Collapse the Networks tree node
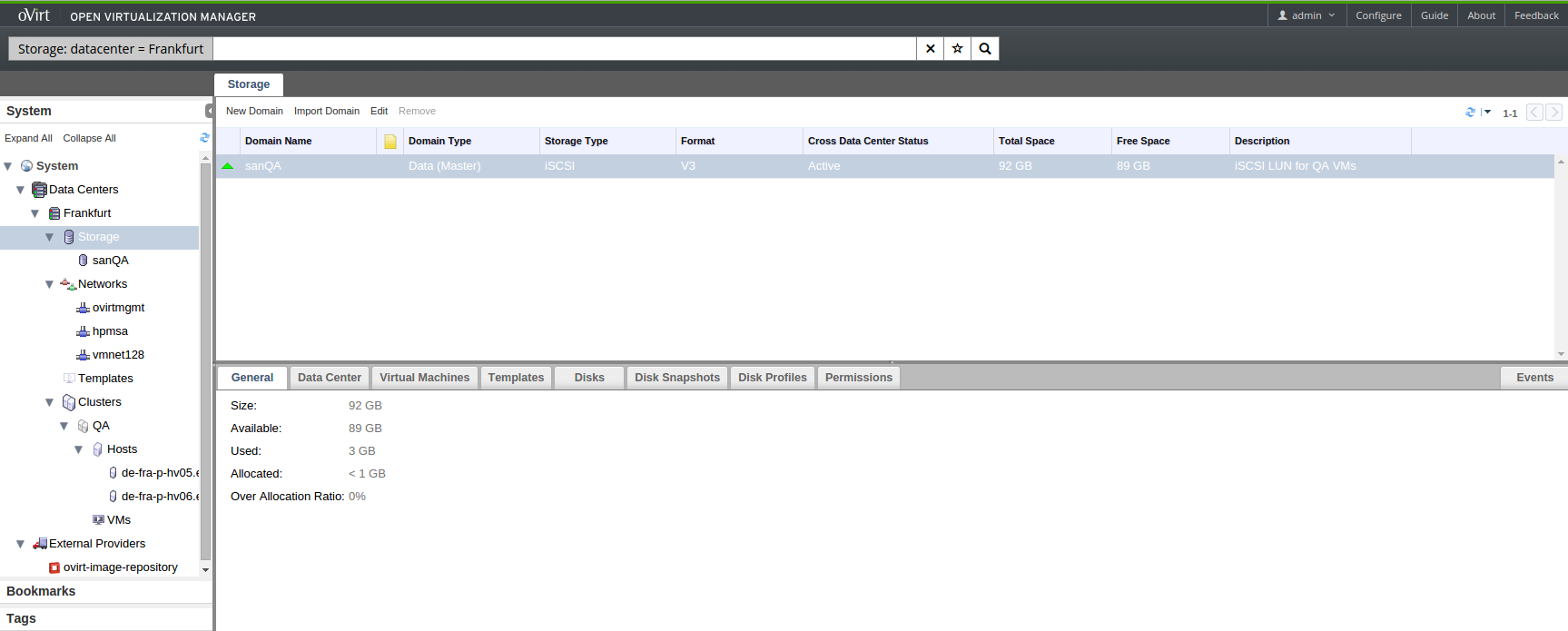1568x631 pixels. 49,284
